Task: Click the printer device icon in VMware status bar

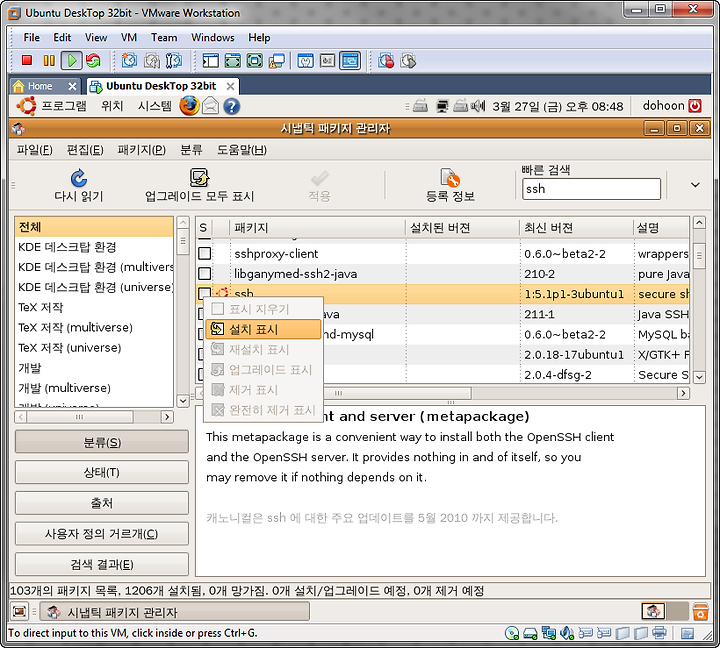Action: [x=659, y=633]
